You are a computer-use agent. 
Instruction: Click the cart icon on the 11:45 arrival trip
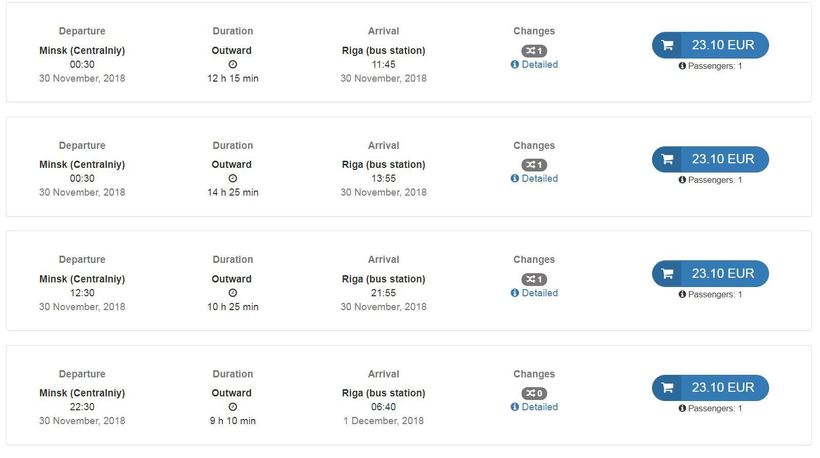tap(667, 45)
